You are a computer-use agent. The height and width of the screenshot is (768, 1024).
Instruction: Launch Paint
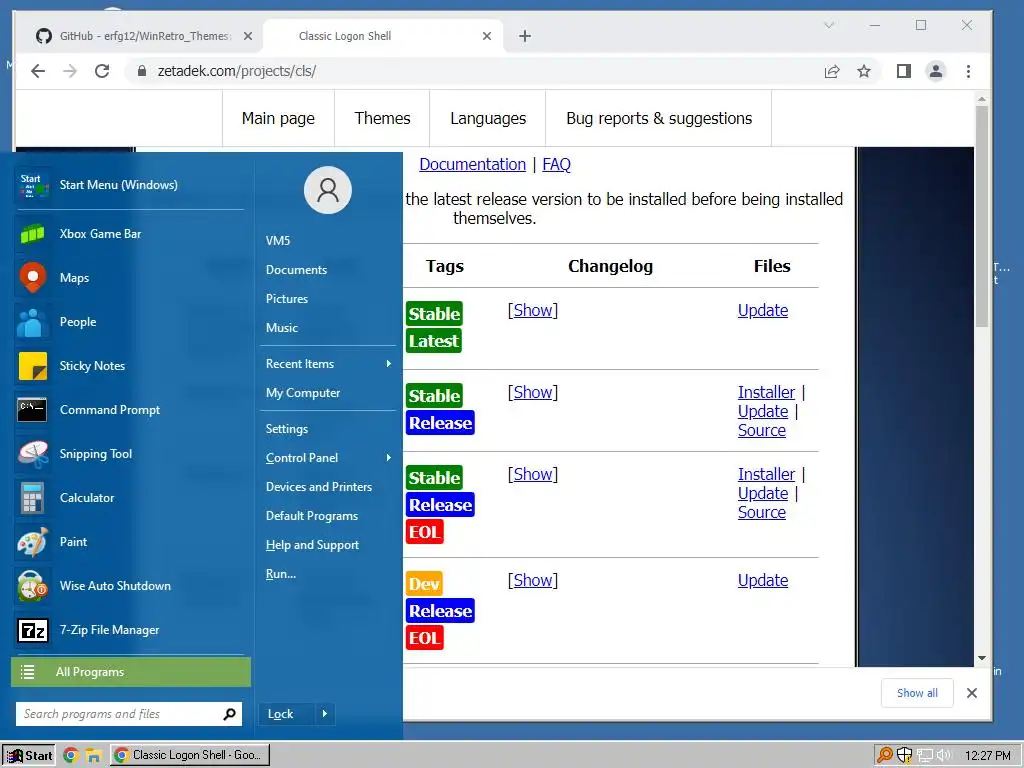129,541
